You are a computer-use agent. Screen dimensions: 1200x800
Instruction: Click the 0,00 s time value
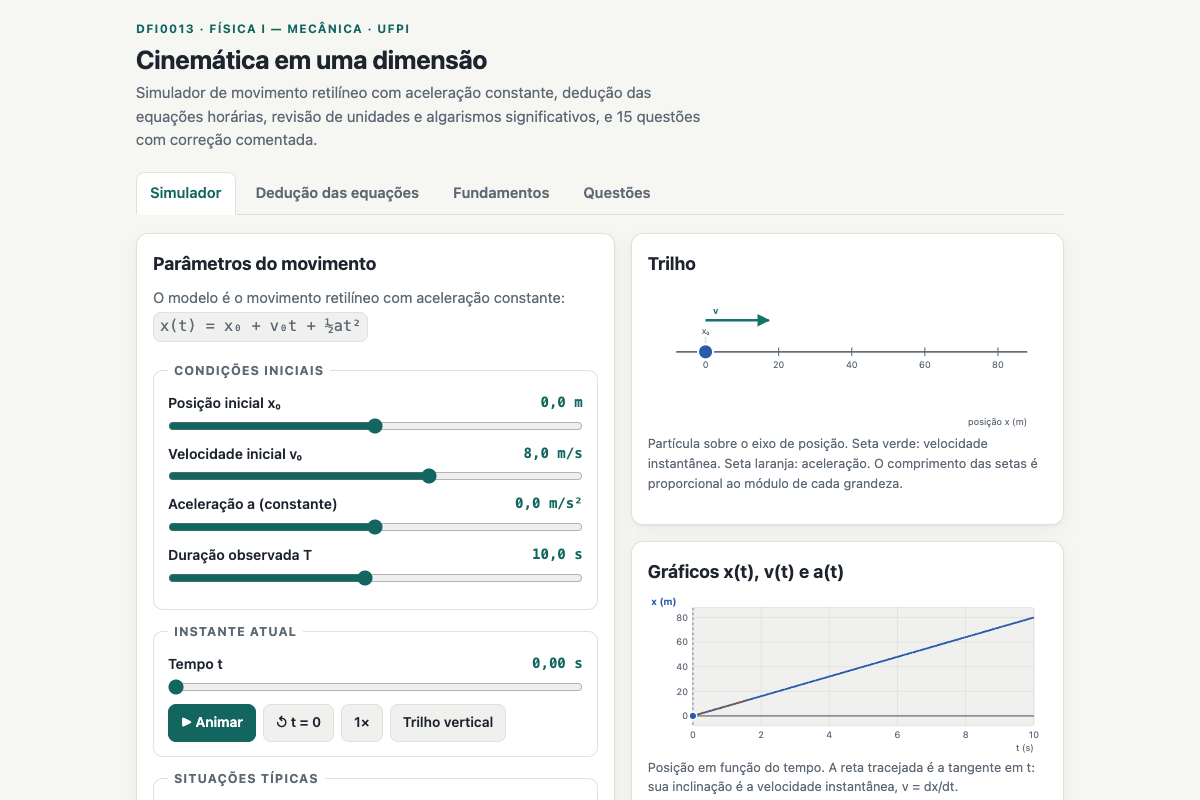click(557, 663)
